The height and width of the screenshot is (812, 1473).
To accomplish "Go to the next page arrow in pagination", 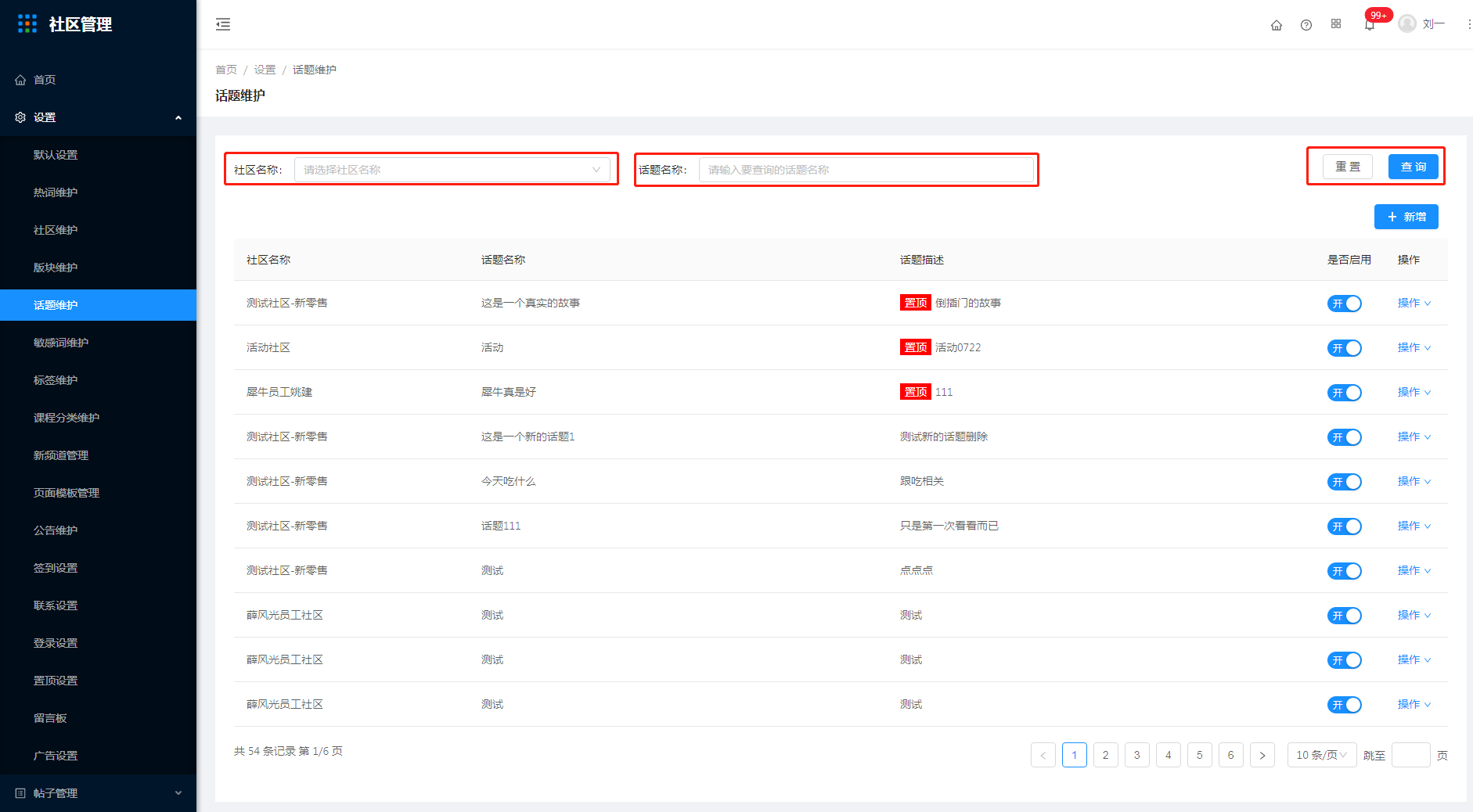I will coord(1262,755).
